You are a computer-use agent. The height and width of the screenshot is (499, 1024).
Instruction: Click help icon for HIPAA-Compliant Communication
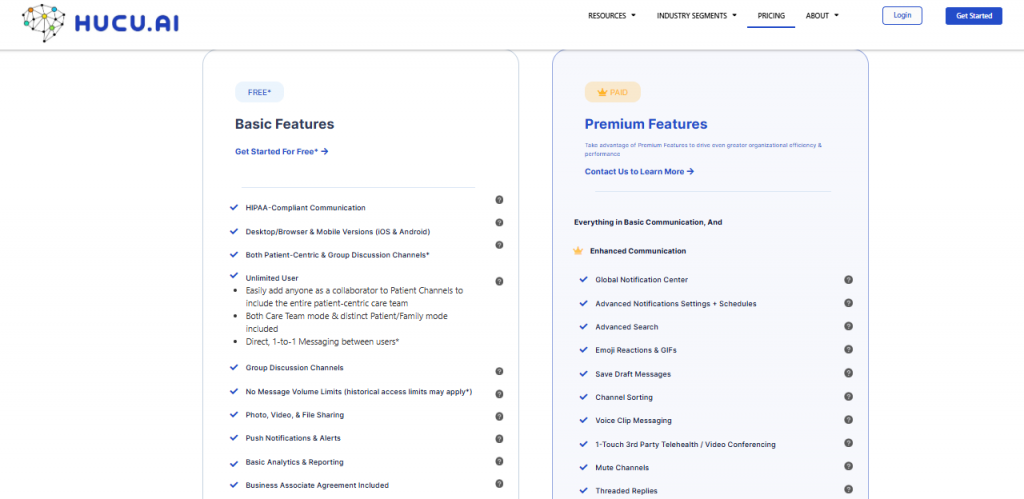pyautogui.click(x=499, y=200)
